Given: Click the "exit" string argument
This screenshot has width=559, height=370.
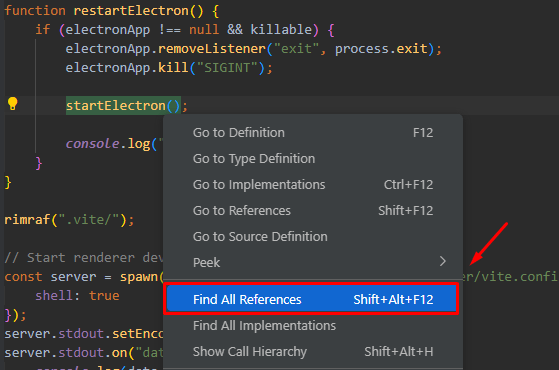Looking at the screenshot, I should tap(296, 48).
